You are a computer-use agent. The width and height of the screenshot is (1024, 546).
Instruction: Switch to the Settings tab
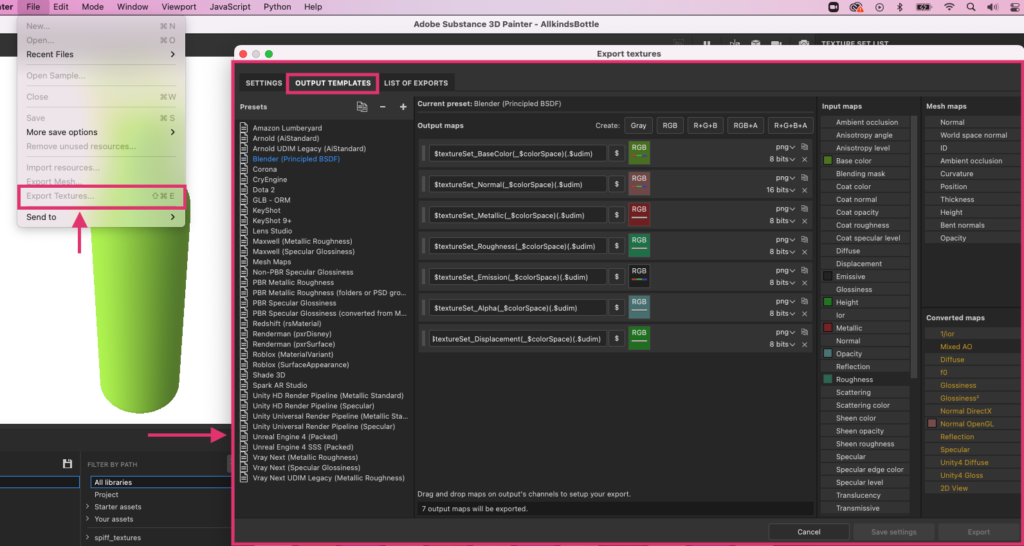(x=264, y=83)
